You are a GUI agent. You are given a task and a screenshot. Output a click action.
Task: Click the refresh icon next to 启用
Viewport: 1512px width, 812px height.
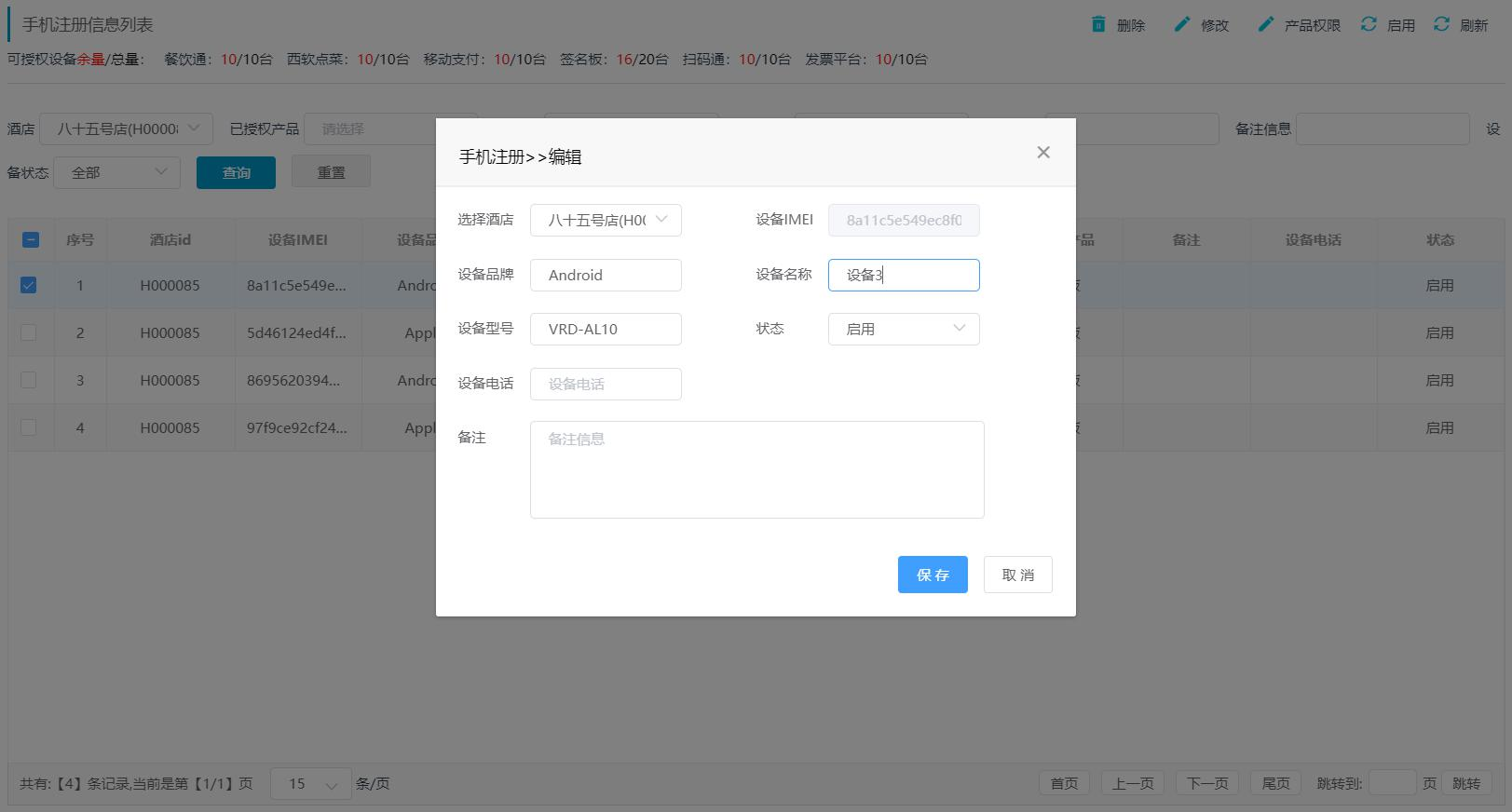pos(1369,24)
